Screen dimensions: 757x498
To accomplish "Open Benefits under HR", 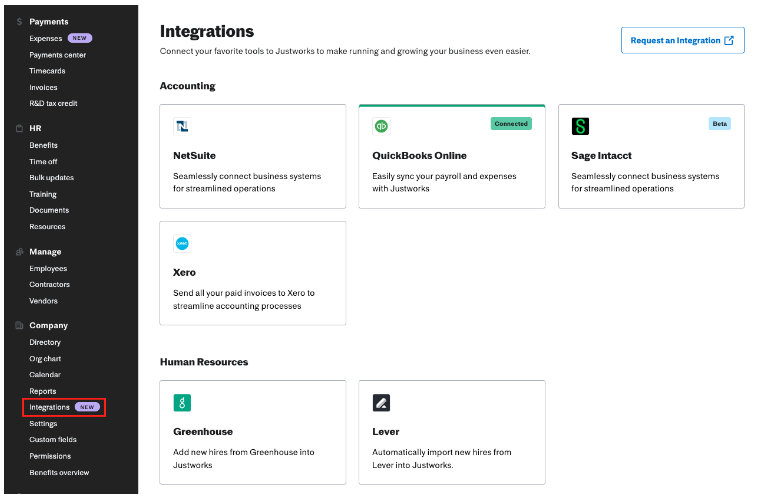I will [43, 145].
